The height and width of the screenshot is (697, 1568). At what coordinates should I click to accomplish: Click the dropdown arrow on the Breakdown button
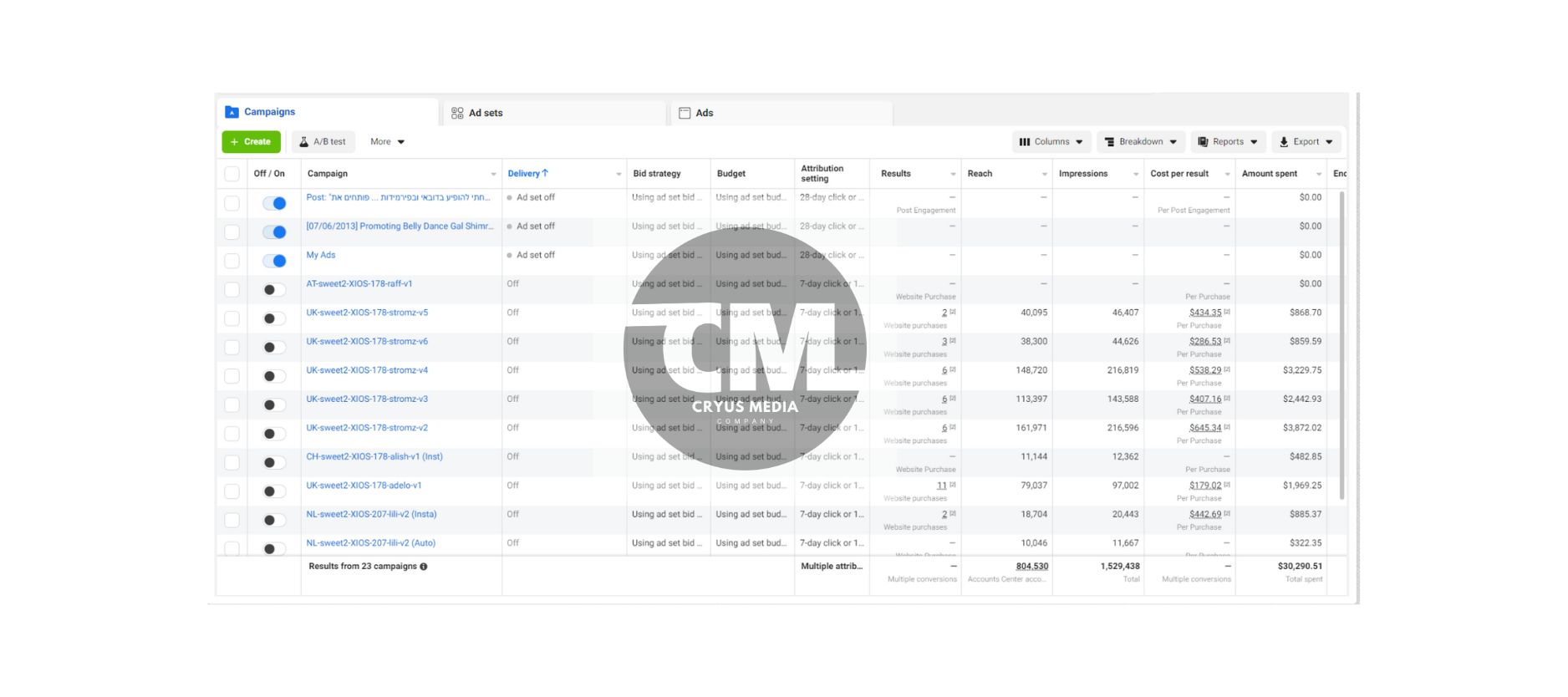[1173, 142]
